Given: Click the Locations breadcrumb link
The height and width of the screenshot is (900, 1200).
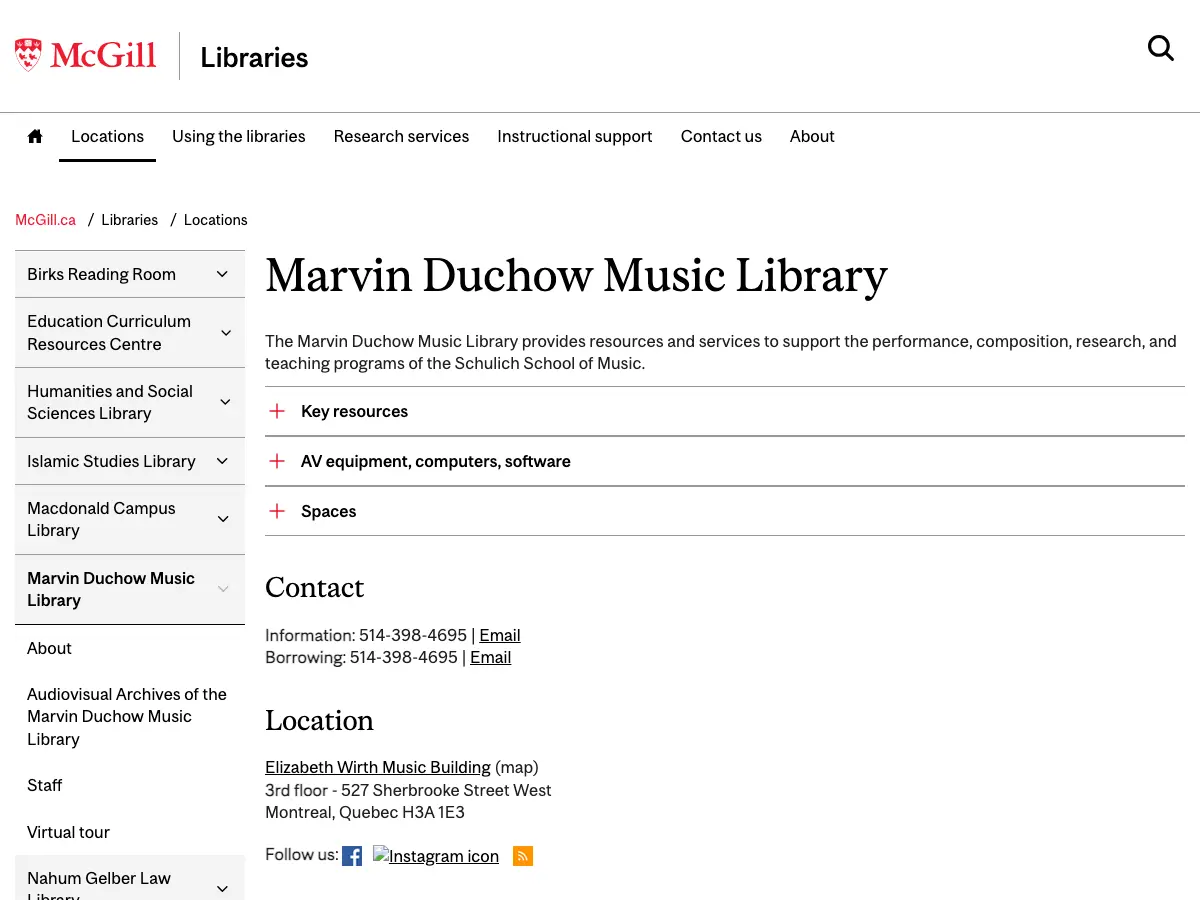Looking at the screenshot, I should pyautogui.click(x=216, y=220).
